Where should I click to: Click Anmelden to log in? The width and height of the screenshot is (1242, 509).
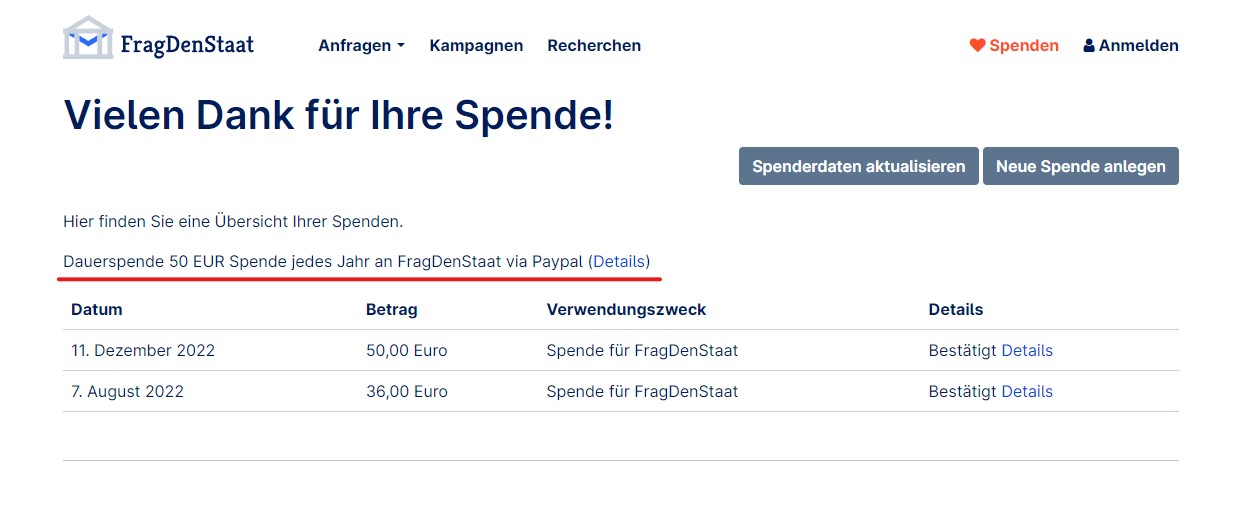pyautogui.click(x=1138, y=46)
